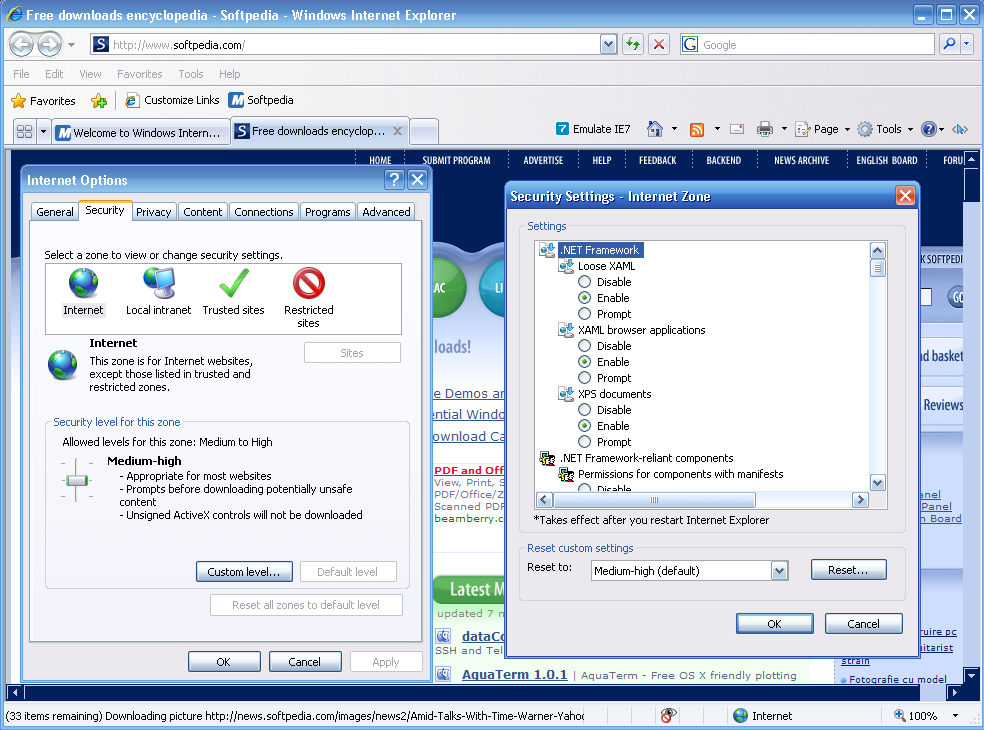Open the Quick Tabs grid icon
Image resolution: width=984 pixels, height=730 pixels.
coord(24,132)
